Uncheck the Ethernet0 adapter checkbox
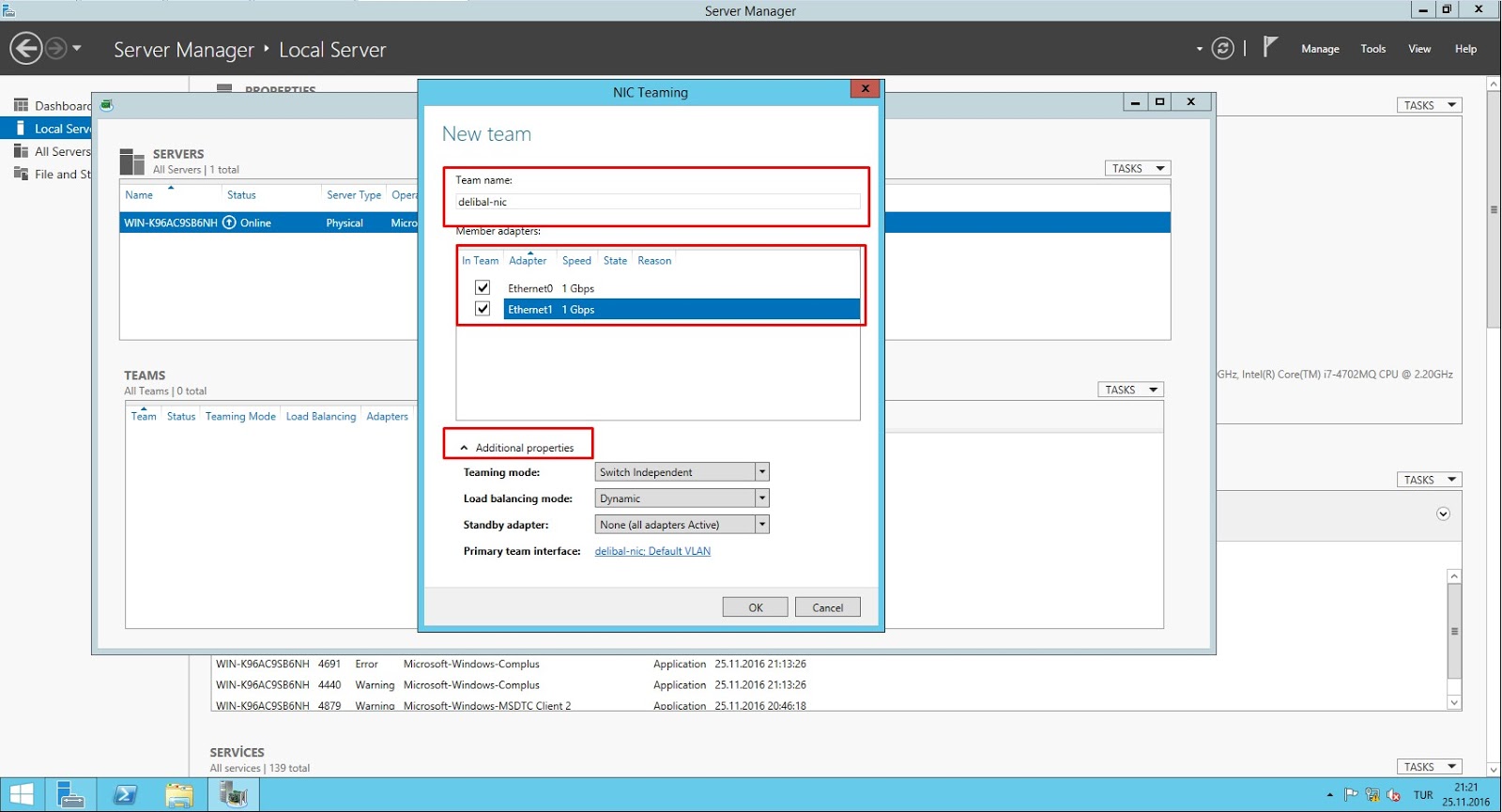 pyautogui.click(x=483, y=288)
